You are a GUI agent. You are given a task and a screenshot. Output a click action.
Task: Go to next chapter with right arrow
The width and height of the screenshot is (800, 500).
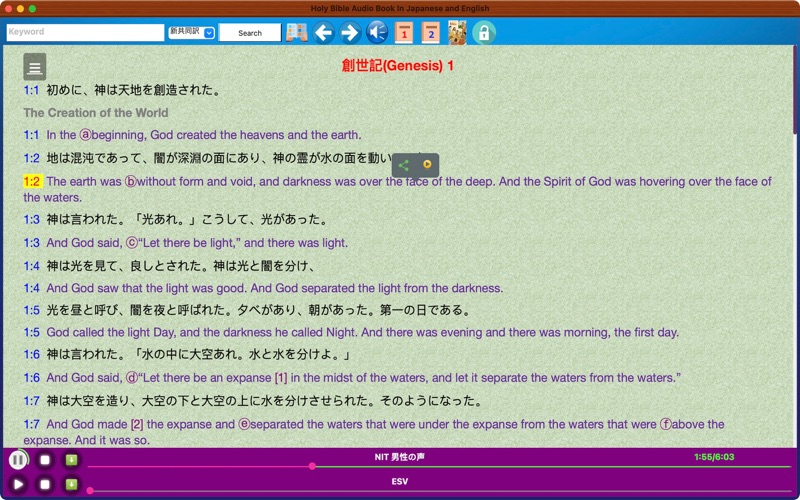(350, 33)
